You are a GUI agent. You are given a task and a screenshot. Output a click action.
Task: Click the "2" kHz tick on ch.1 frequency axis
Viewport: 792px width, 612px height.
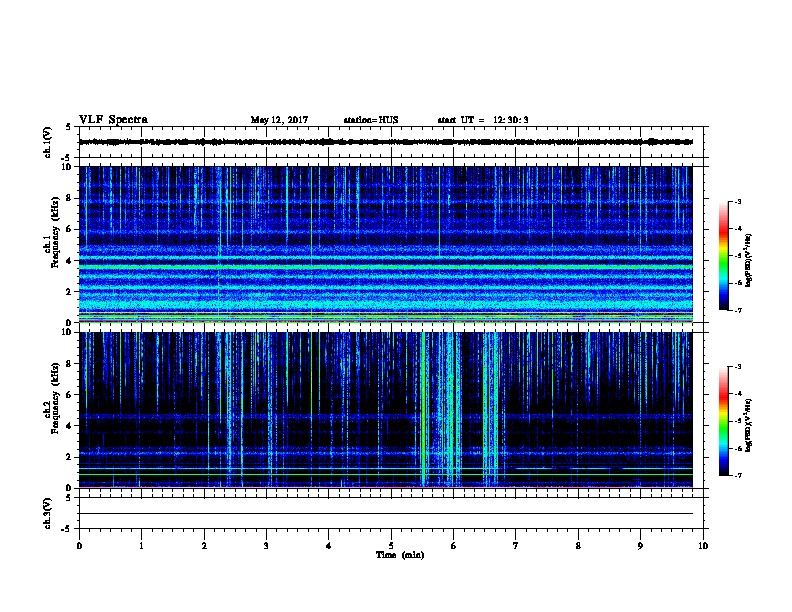coord(70,291)
